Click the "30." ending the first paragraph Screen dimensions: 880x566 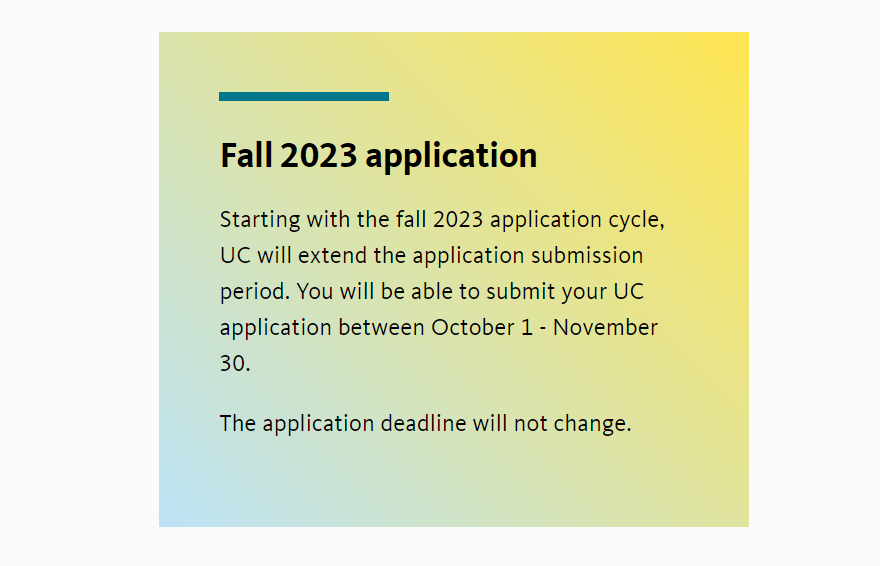coord(235,363)
